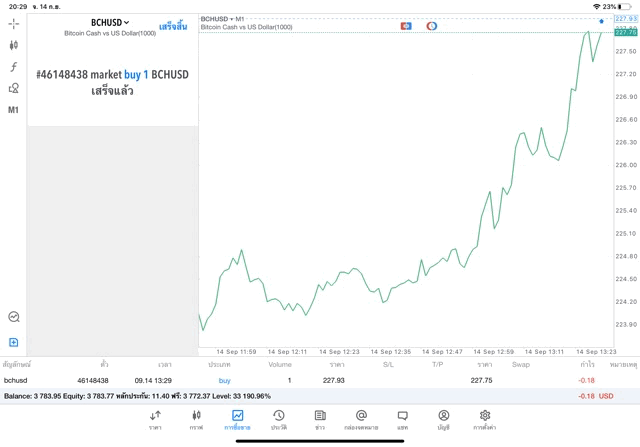640x447 pixels.
Task: Tap the Wi-Fi icon in status bar
Action: 597,7
